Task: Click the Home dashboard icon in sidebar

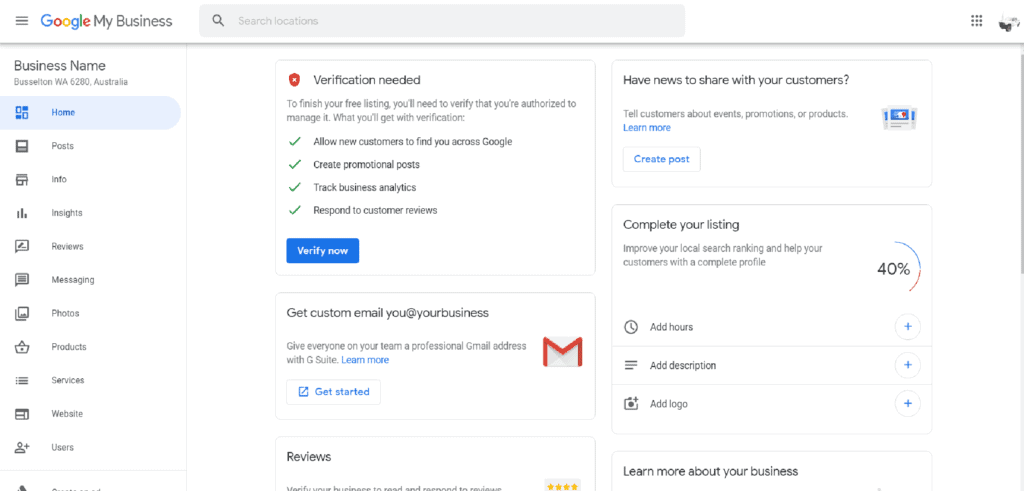Action: [22, 112]
